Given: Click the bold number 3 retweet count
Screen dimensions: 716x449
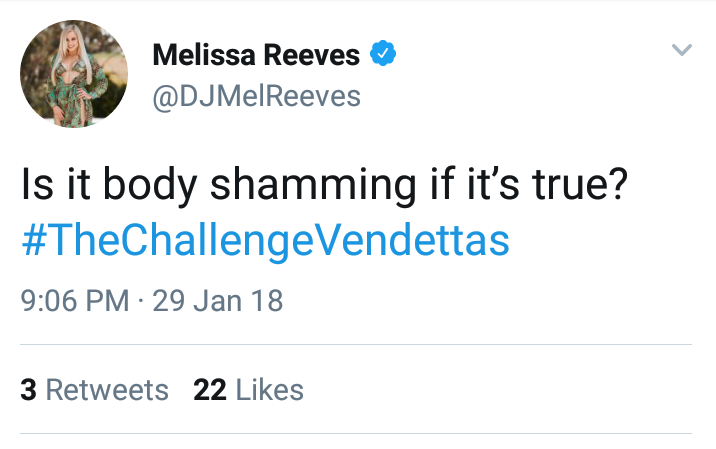Looking at the screenshot, I should click(x=28, y=390).
